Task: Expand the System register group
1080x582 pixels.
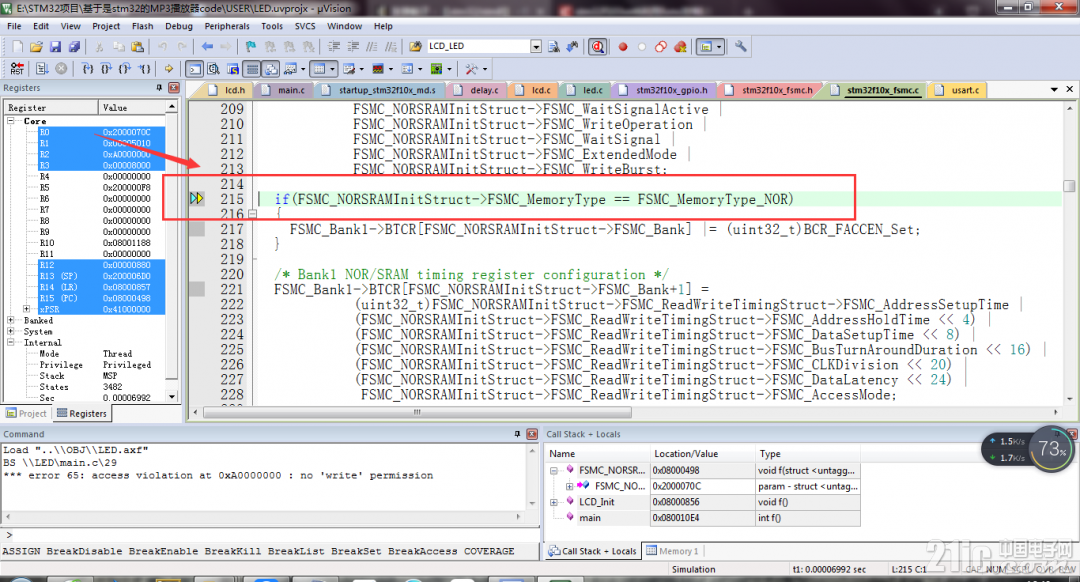Action: click(x=10, y=331)
